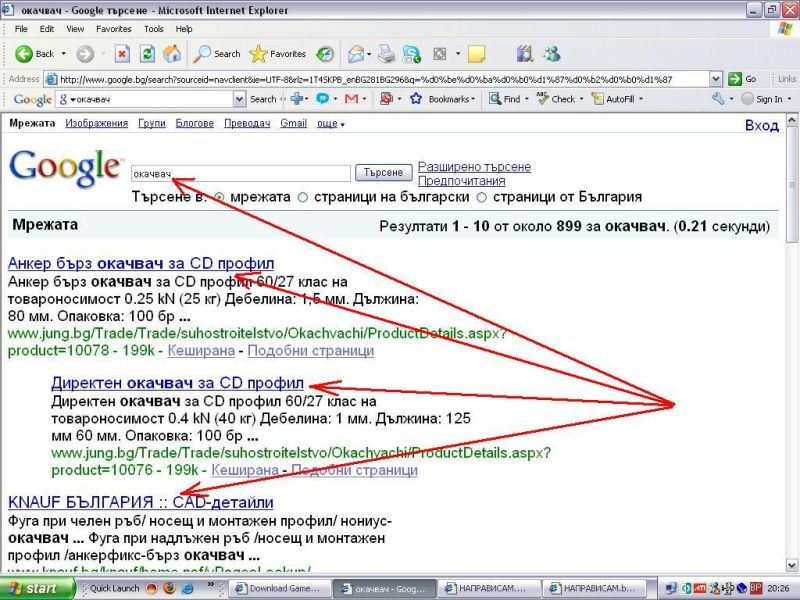
Task: Open the Favorites menu in menu bar
Action: (x=113, y=29)
